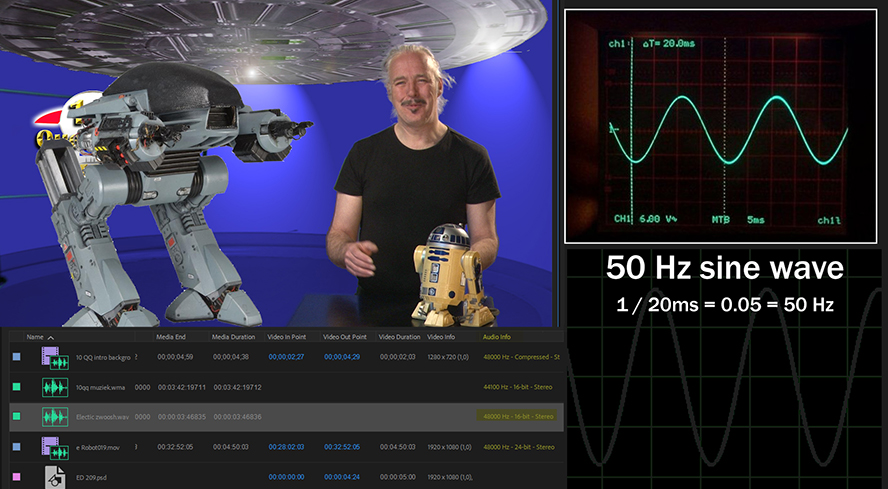The height and width of the screenshot is (489, 888).
Task: Click Audio Info 44100 Hz - 16-bit - Stereo
Action: point(518,388)
